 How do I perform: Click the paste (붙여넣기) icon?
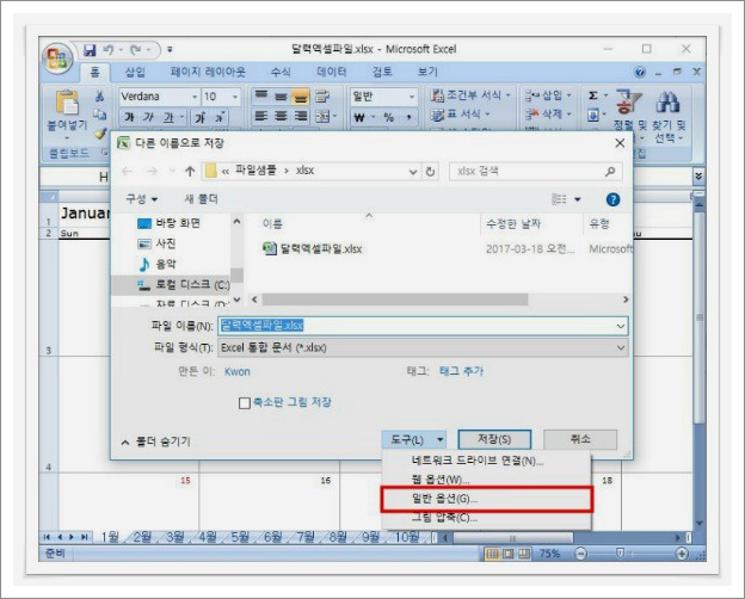click(67, 102)
